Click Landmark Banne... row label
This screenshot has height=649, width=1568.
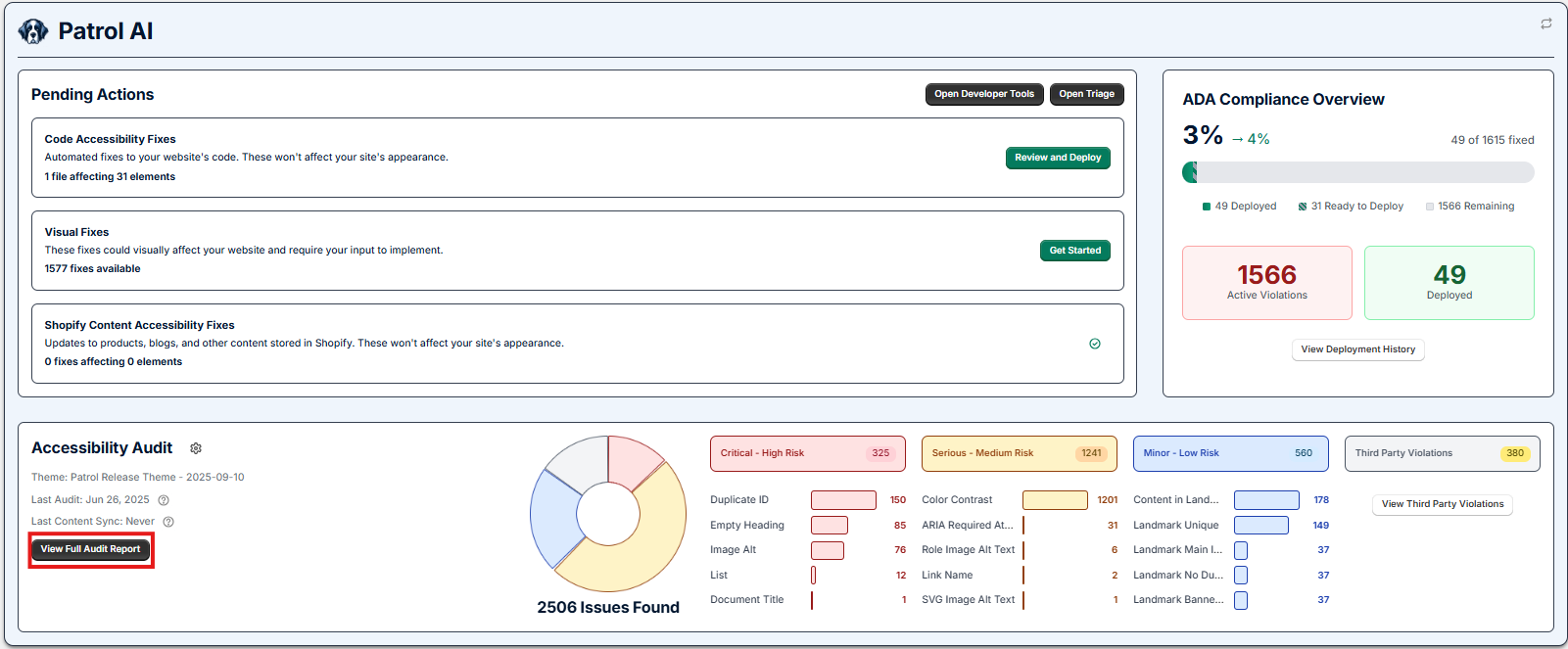click(x=1178, y=600)
